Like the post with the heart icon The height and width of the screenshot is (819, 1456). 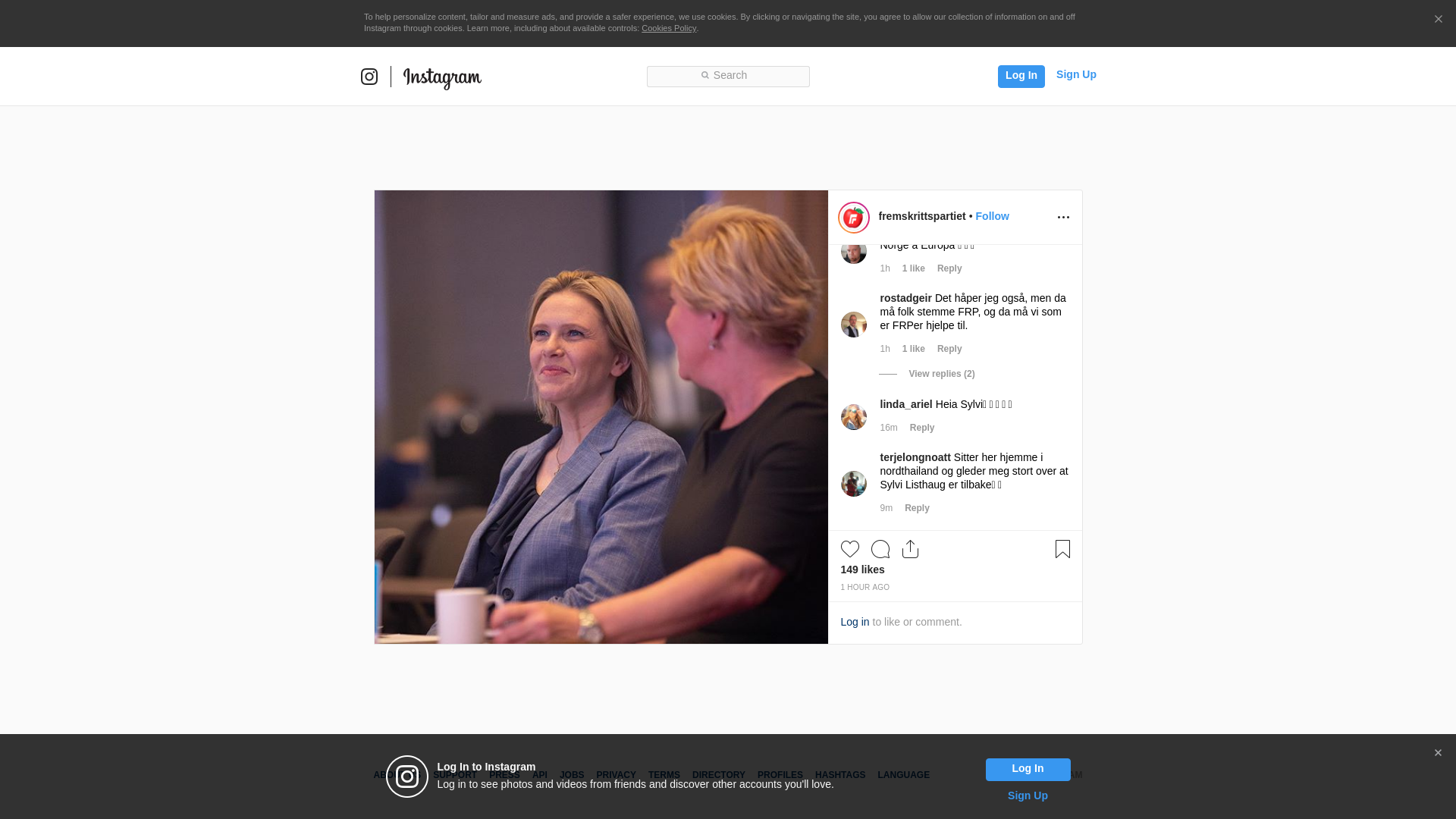[x=850, y=549]
